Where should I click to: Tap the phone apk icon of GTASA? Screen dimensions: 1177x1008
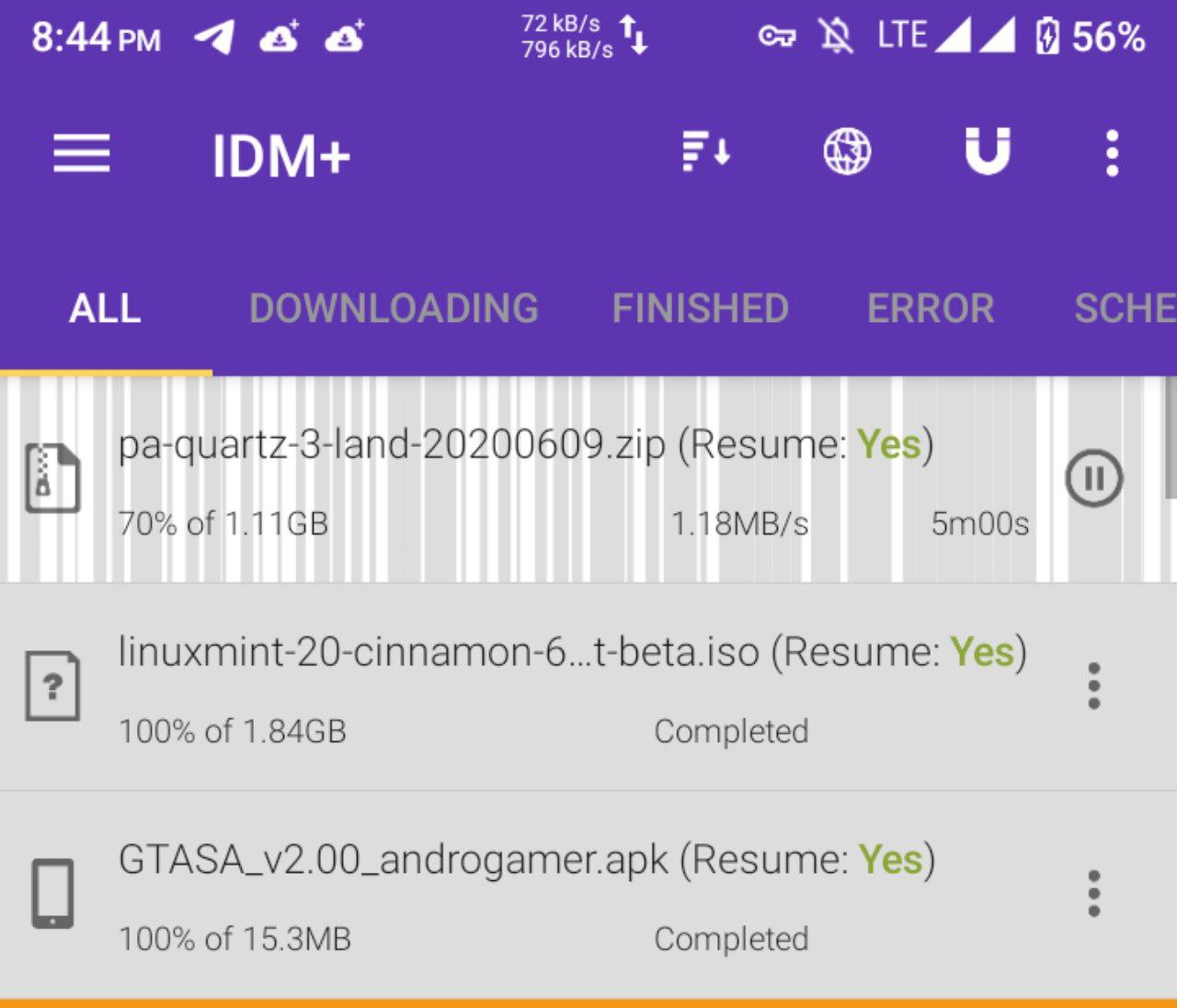pos(52,894)
